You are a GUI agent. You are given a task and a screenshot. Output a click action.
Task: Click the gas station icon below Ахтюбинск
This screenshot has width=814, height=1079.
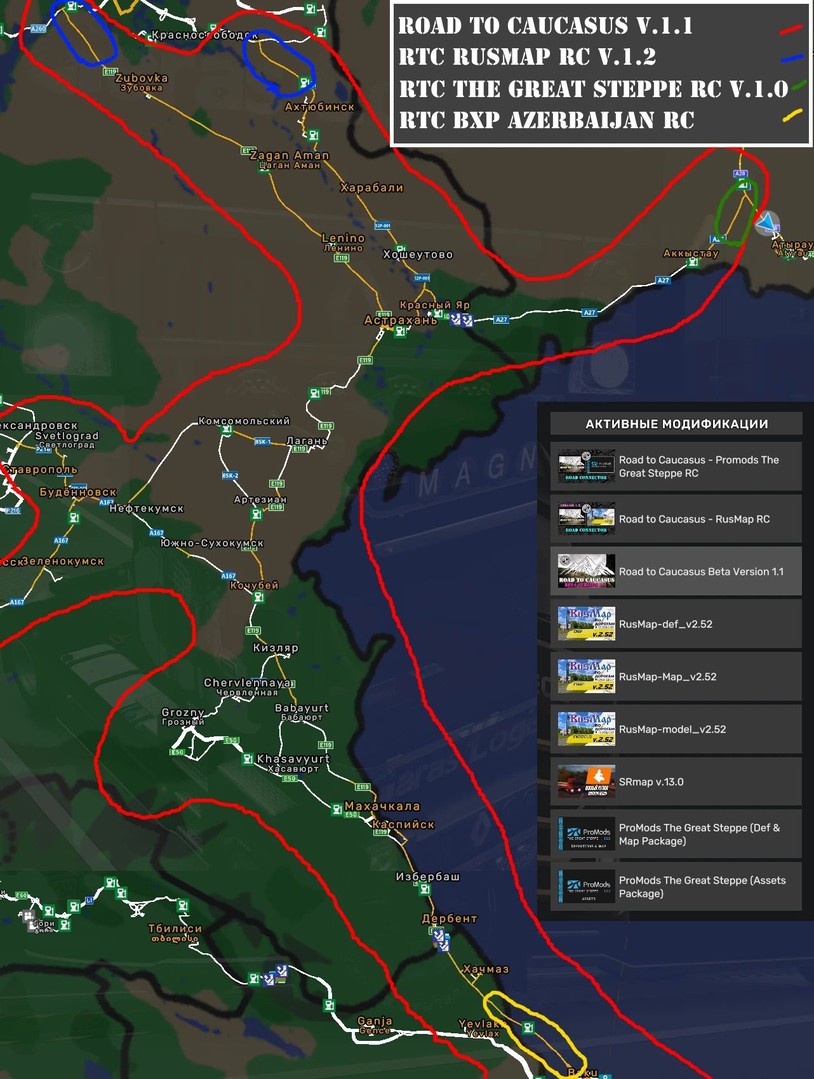(314, 136)
